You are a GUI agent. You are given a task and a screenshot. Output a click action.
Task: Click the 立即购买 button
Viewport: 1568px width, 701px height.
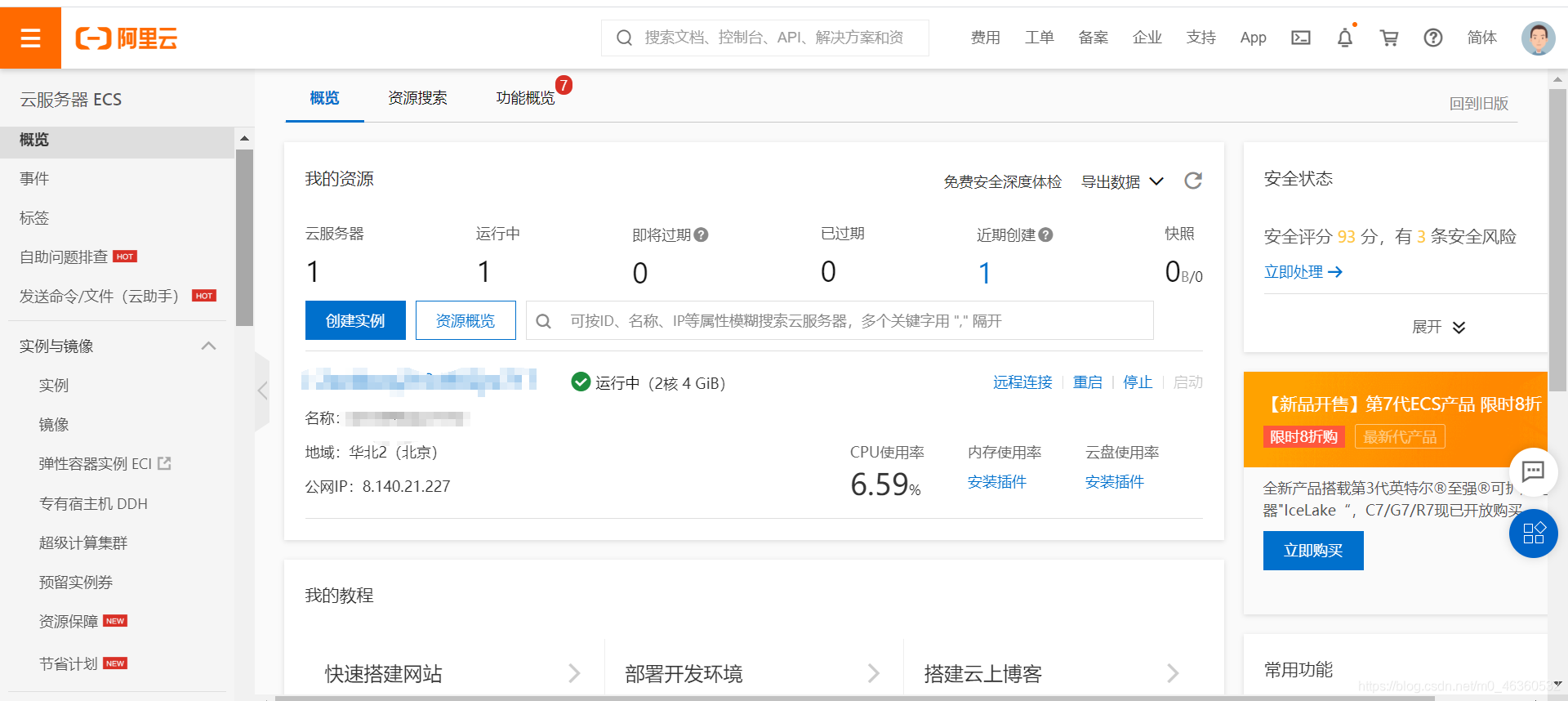pos(1313,551)
